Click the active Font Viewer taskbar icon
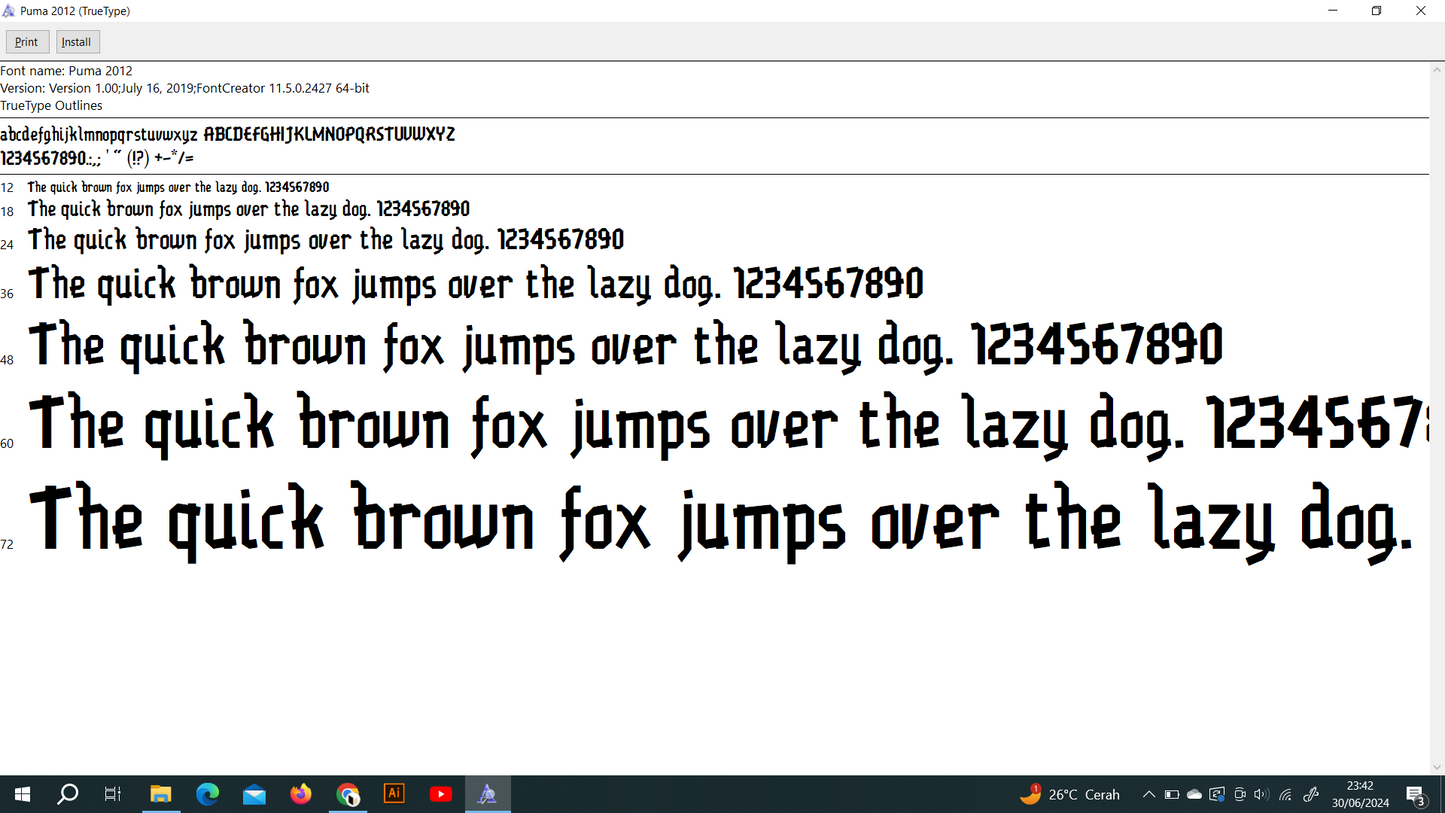This screenshot has width=1445, height=813. click(x=488, y=793)
